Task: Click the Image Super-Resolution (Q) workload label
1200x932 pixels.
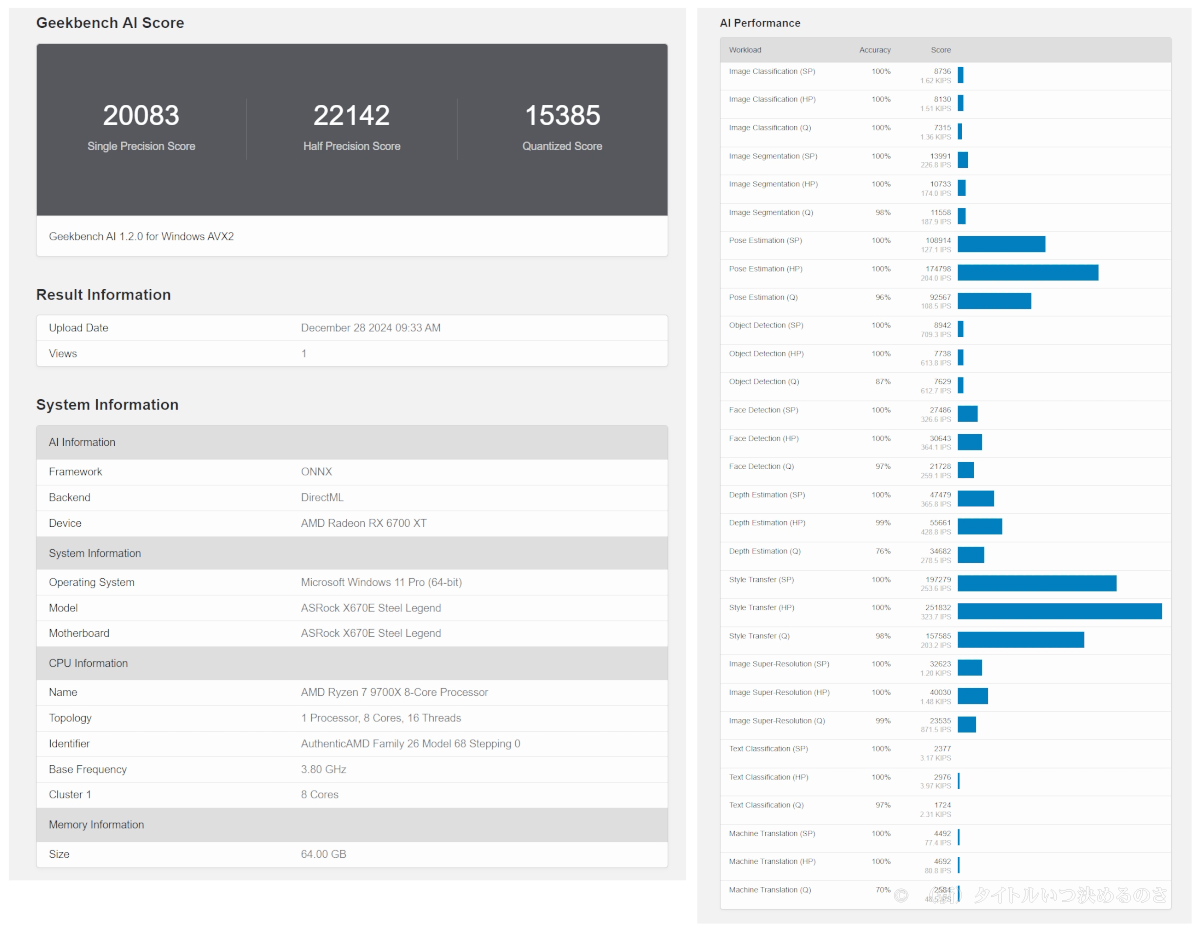Action: [x=777, y=720]
